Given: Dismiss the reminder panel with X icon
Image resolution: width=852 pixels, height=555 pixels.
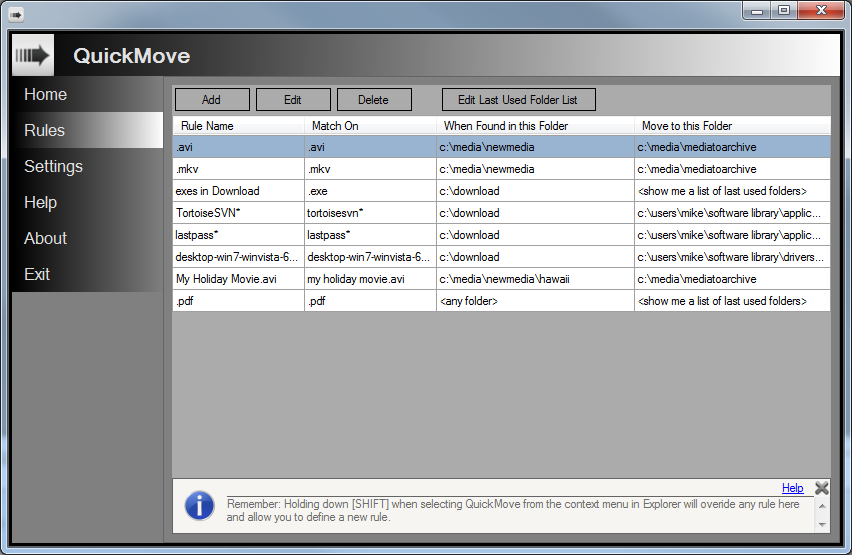Looking at the screenshot, I should [x=821, y=488].
